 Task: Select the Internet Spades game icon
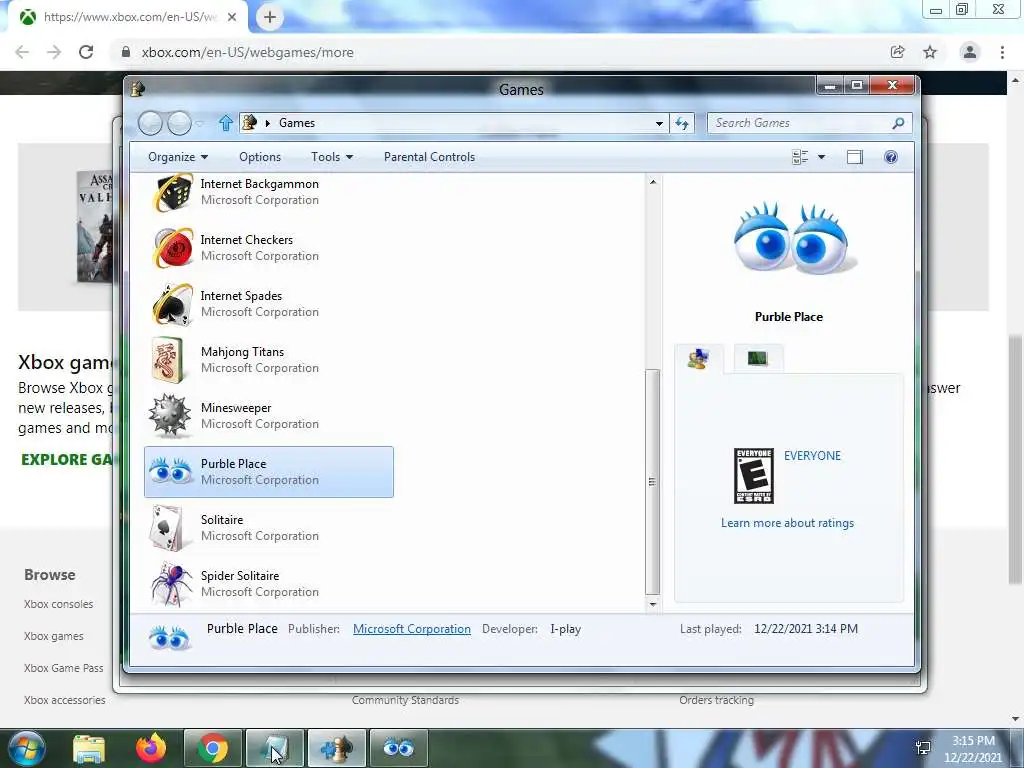pyautogui.click(x=172, y=304)
